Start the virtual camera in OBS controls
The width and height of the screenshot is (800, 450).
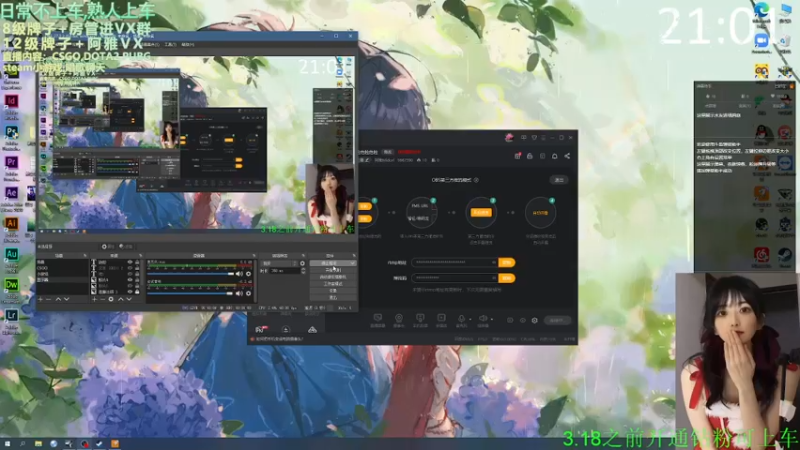[x=333, y=277]
